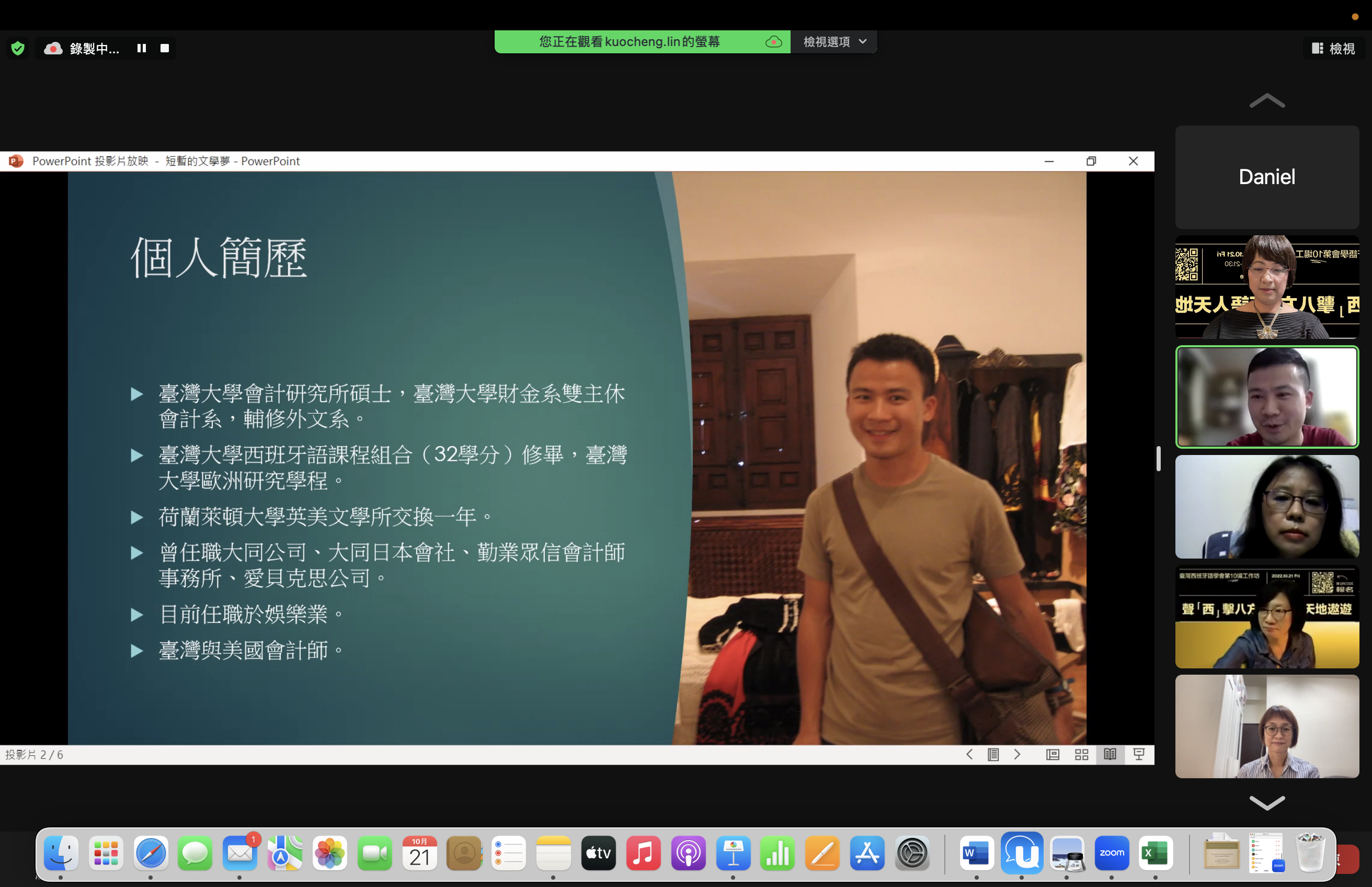The image size is (1372, 887).
Task: Open Photos from the dock
Action: click(330, 853)
